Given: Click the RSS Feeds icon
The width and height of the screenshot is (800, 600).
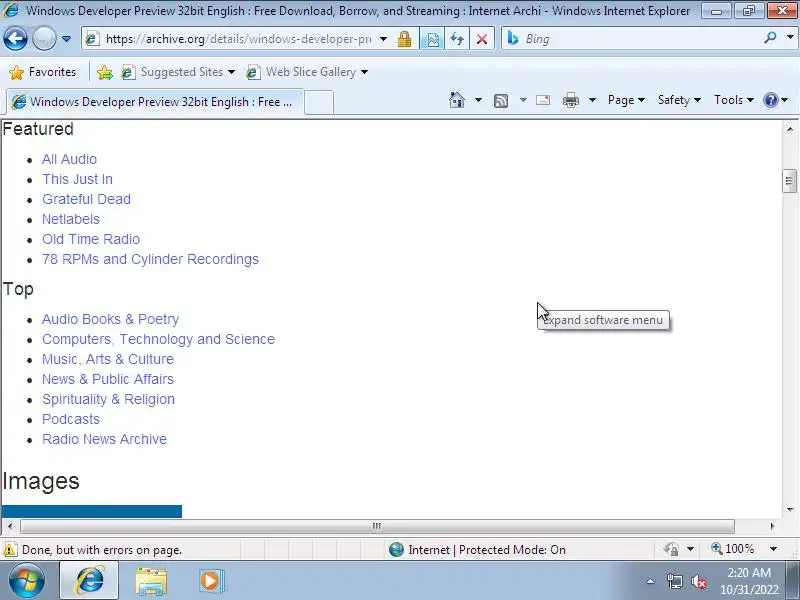Looking at the screenshot, I should (x=501, y=101).
